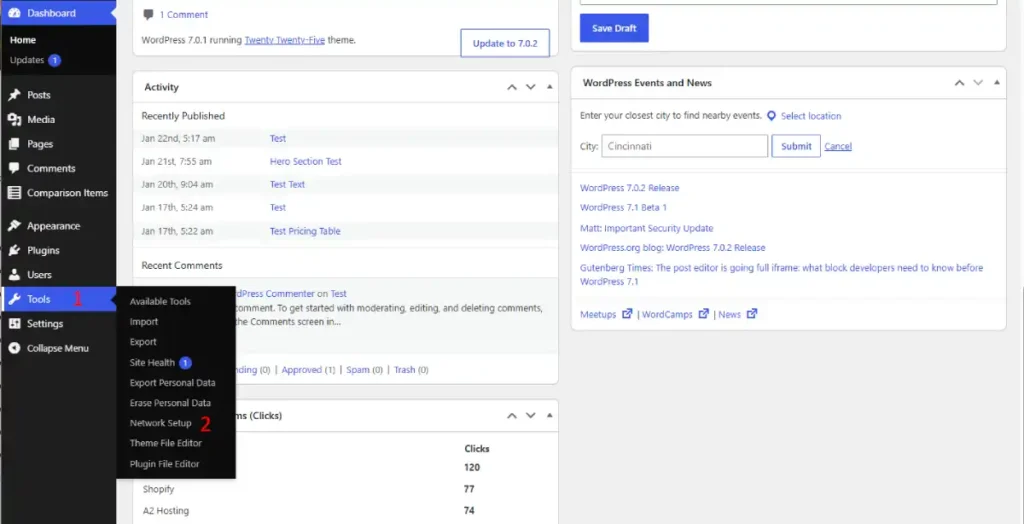Click the Comparison Items list icon
Viewport: 1024px width, 524px height.
click(x=14, y=193)
